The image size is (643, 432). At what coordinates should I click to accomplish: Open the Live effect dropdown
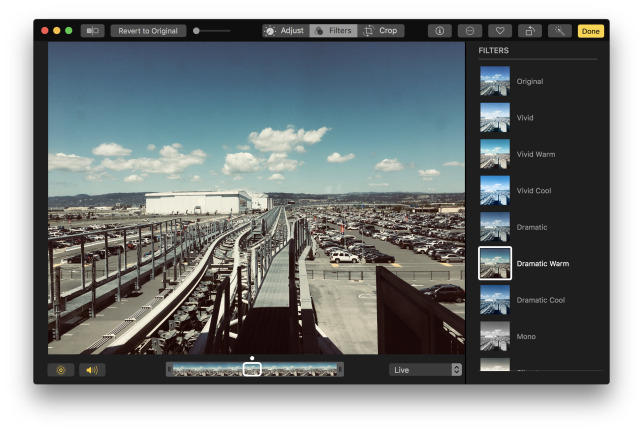(425, 370)
